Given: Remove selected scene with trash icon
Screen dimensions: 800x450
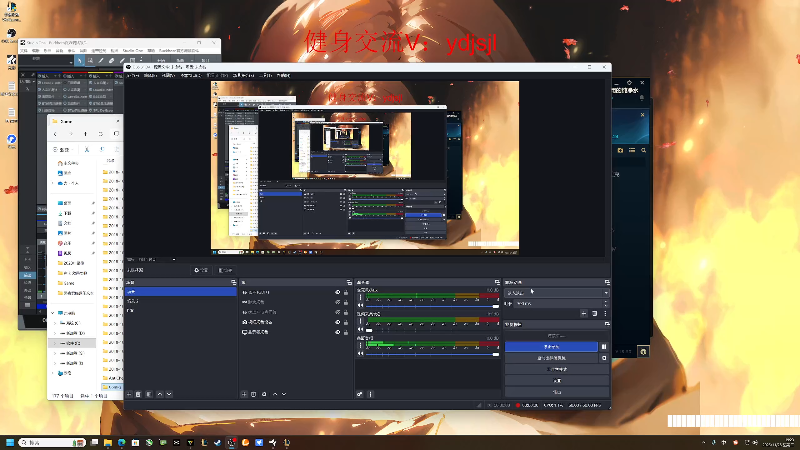Looking at the screenshot, I should point(138,394).
